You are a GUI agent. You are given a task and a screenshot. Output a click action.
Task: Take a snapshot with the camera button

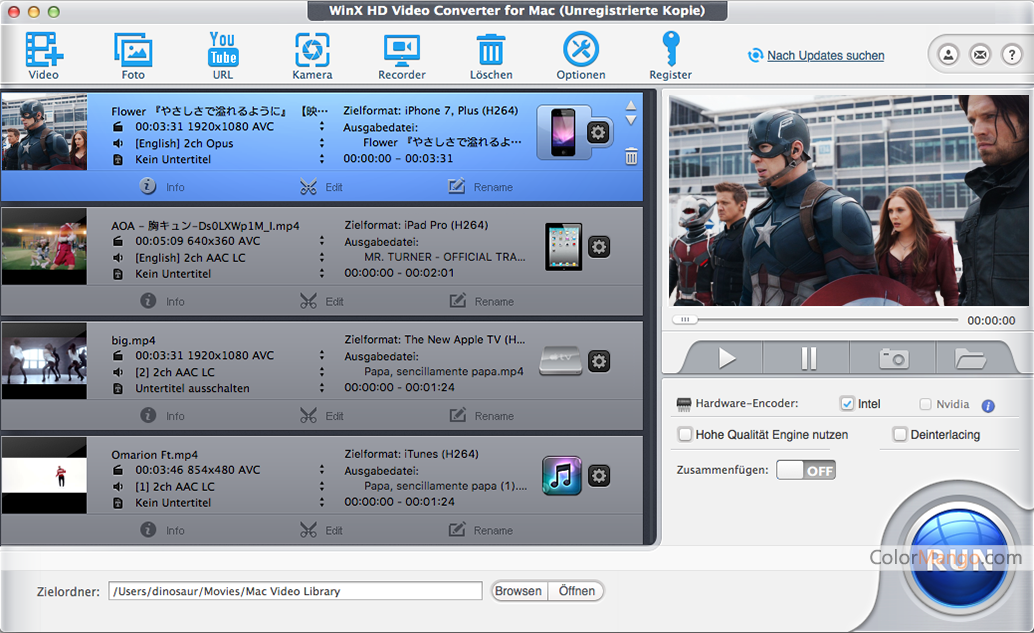coord(894,359)
